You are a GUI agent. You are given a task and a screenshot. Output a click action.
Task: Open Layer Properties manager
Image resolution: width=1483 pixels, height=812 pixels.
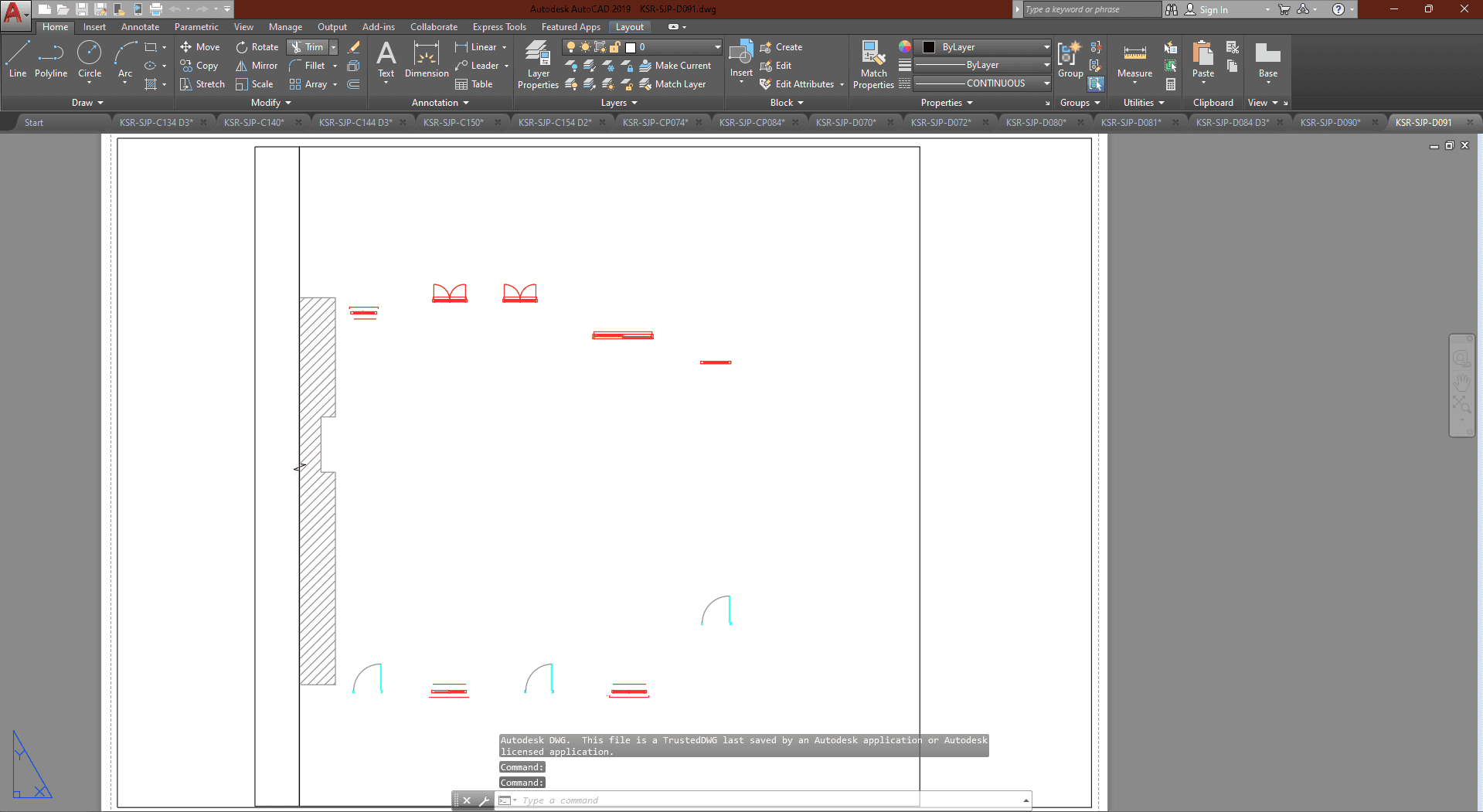coord(538,65)
